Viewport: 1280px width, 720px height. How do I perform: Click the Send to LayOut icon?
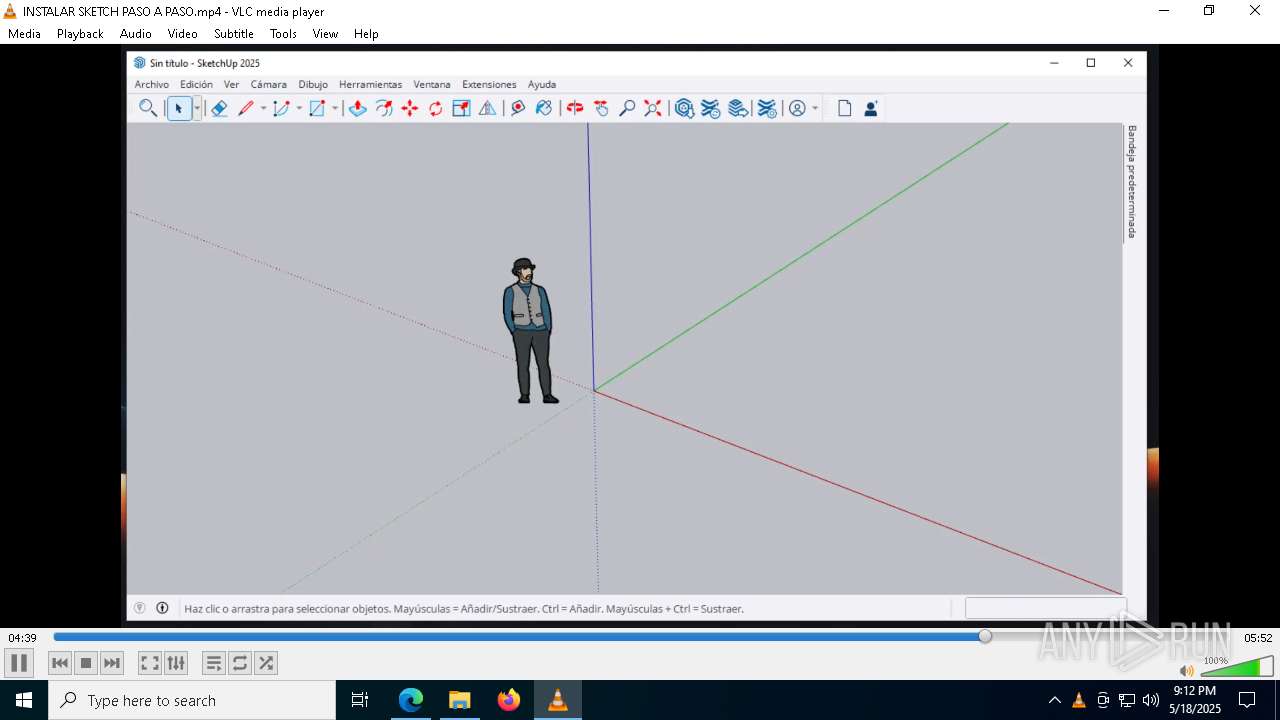point(738,108)
